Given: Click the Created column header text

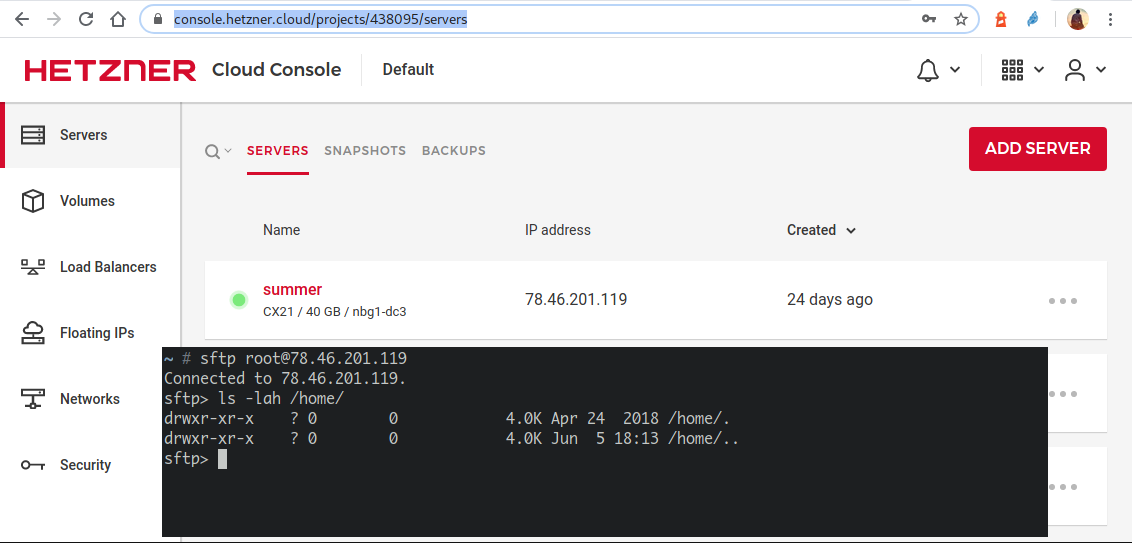Looking at the screenshot, I should (x=811, y=230).
